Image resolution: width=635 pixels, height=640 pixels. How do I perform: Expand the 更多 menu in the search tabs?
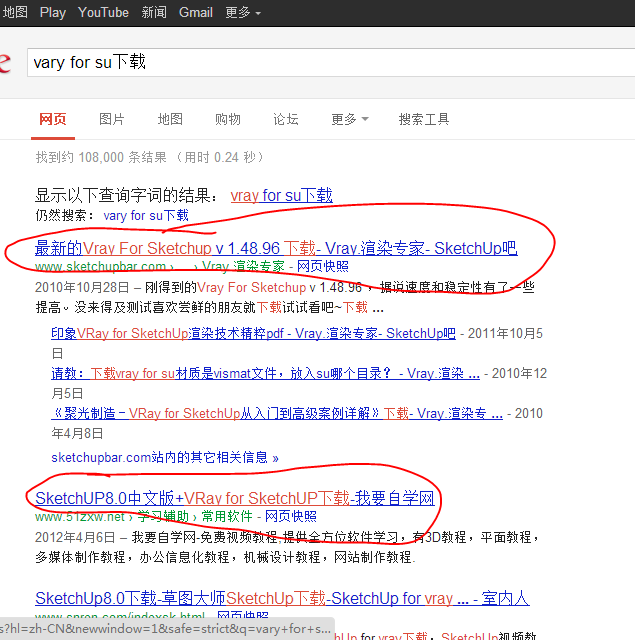[x=350, y=119]
